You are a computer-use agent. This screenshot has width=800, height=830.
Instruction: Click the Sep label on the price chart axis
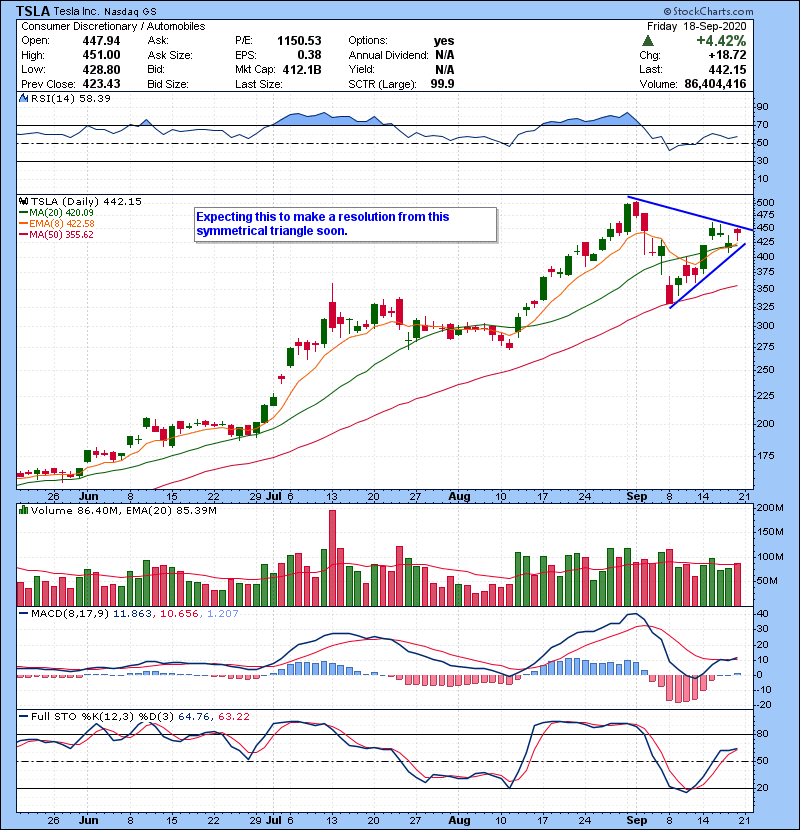pyautogui.click(x=636, y=496)
